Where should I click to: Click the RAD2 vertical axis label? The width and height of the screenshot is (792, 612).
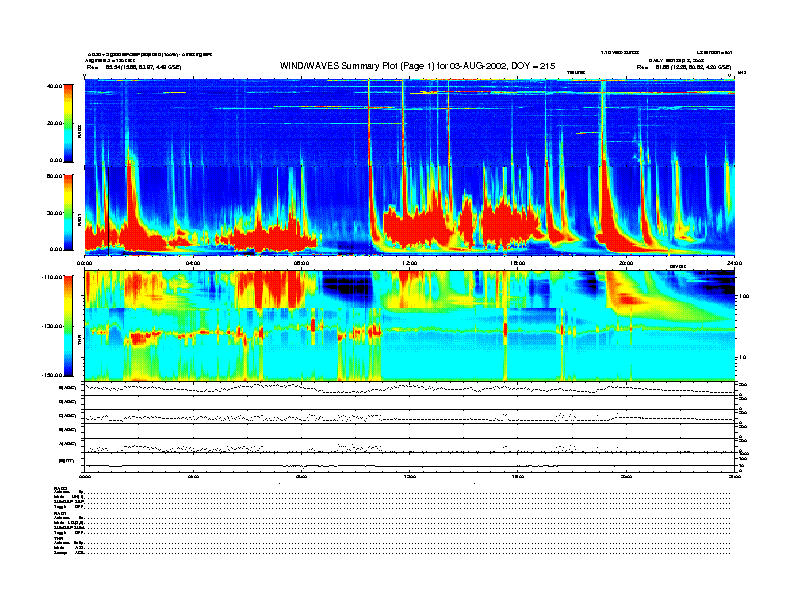click(79, 132)
